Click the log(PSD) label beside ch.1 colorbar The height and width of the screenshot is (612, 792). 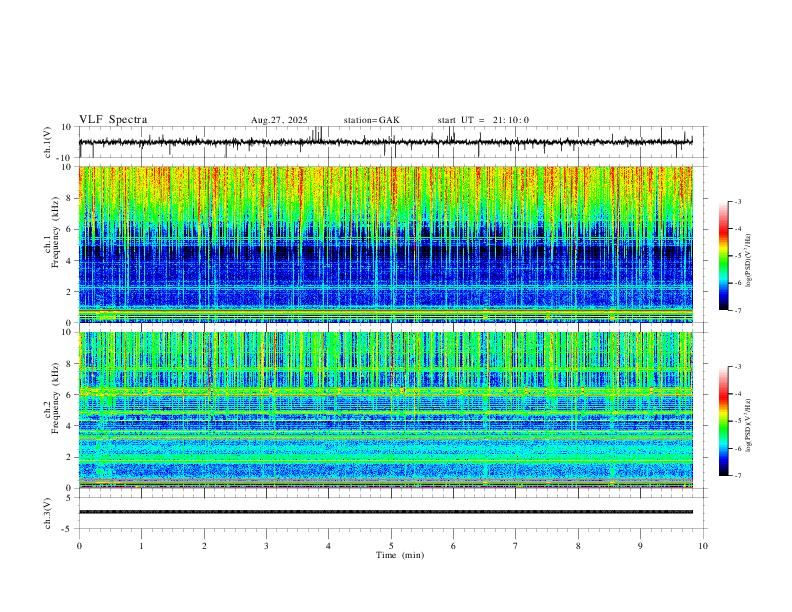[x=749, y=261]
